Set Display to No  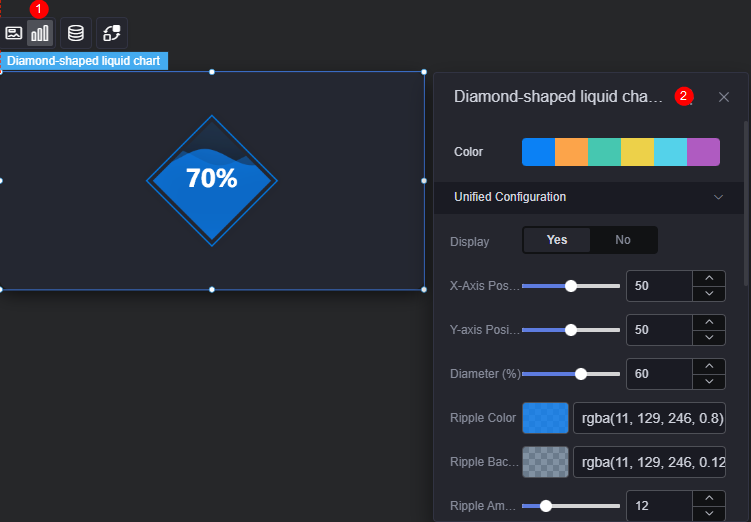click(x=623, y=240)
